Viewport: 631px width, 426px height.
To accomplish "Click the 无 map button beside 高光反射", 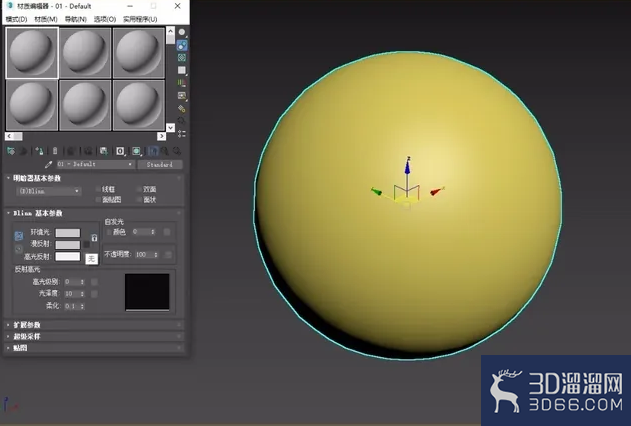I will (x=92, y=259).
